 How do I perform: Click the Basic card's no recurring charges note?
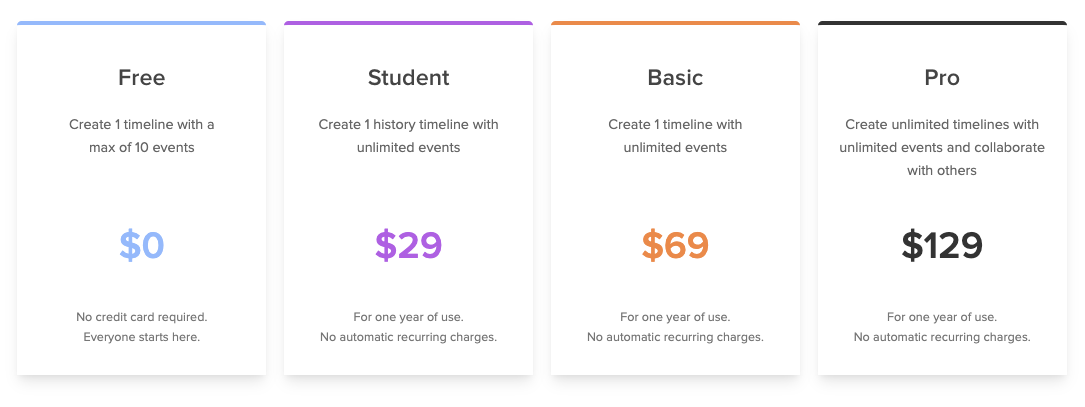[x=675, y=337]
